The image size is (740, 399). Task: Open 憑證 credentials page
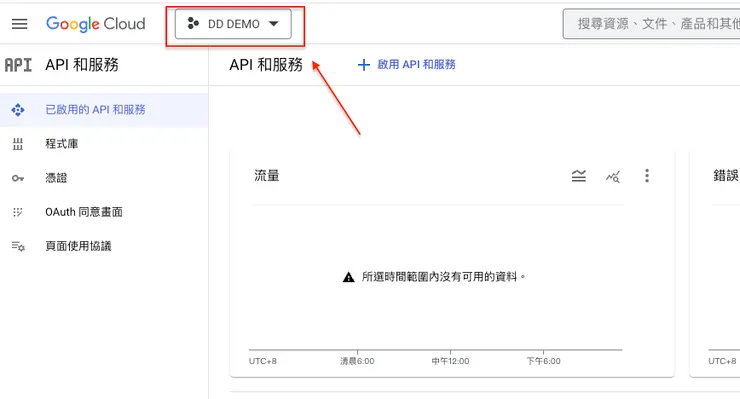(56, 178)
